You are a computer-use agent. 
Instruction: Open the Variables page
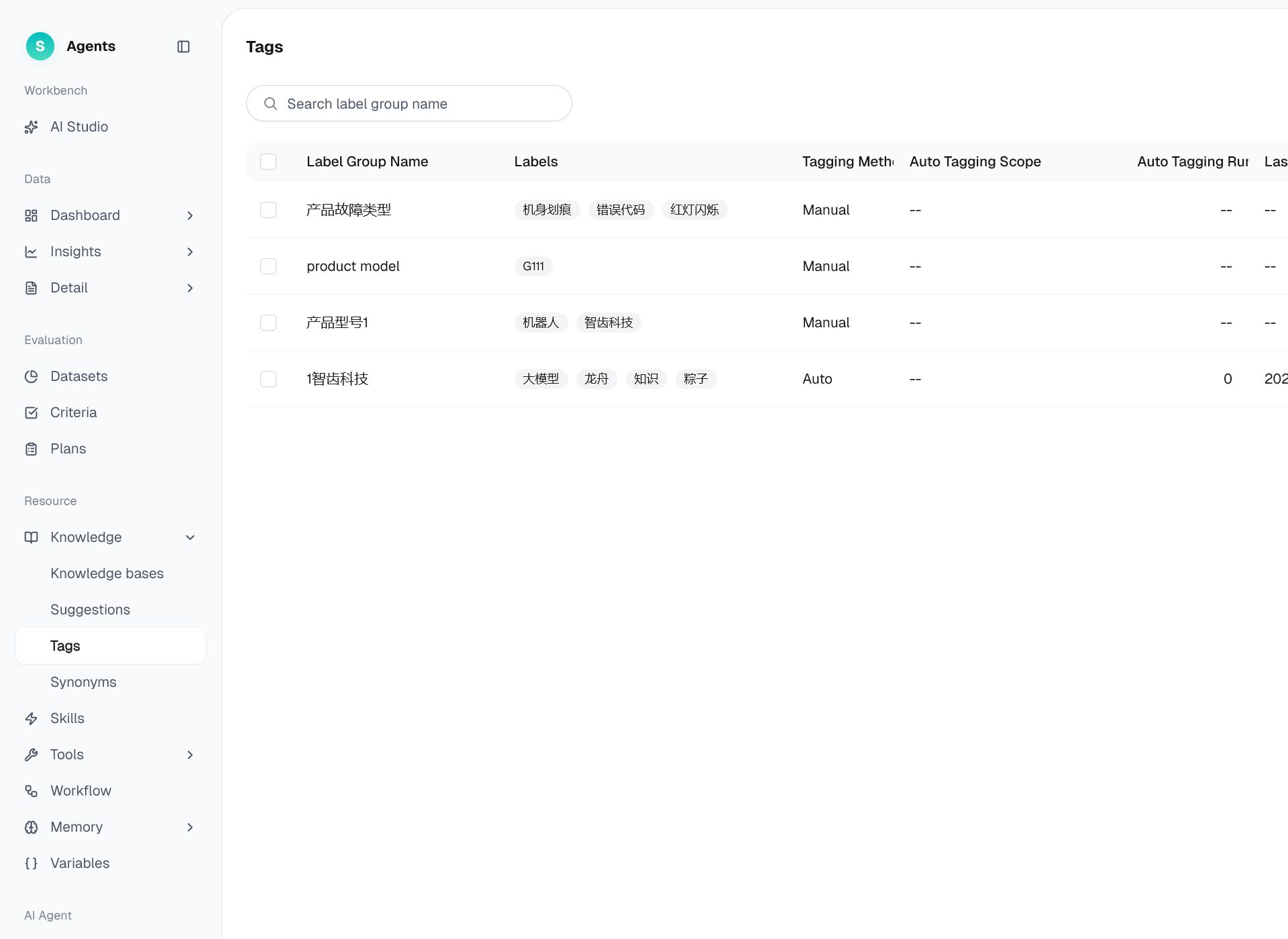pos(111,863)
